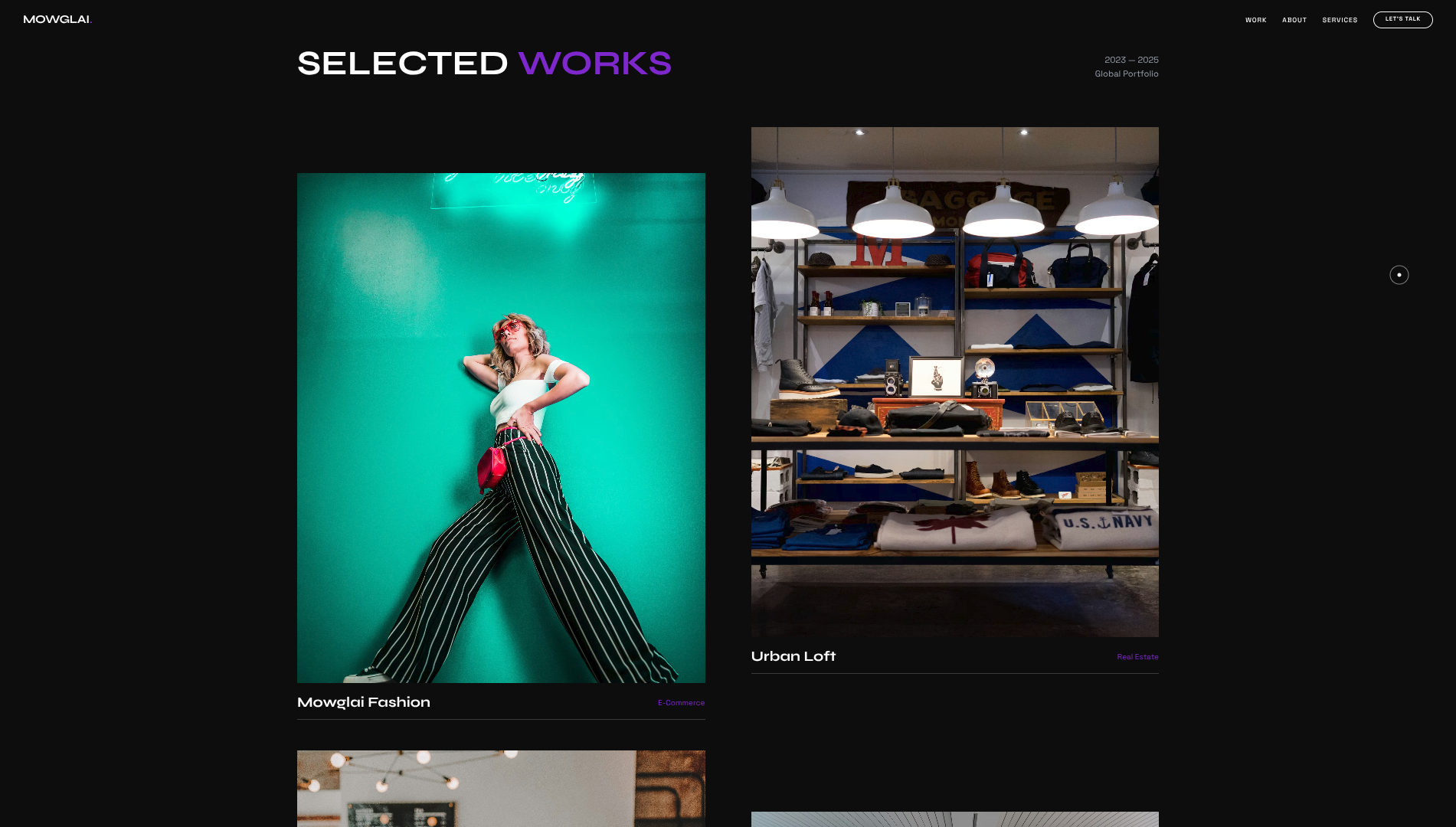Select the Global Portfolio label
The width and height of the screenshot is (1456, 827).
(1126, 74)
